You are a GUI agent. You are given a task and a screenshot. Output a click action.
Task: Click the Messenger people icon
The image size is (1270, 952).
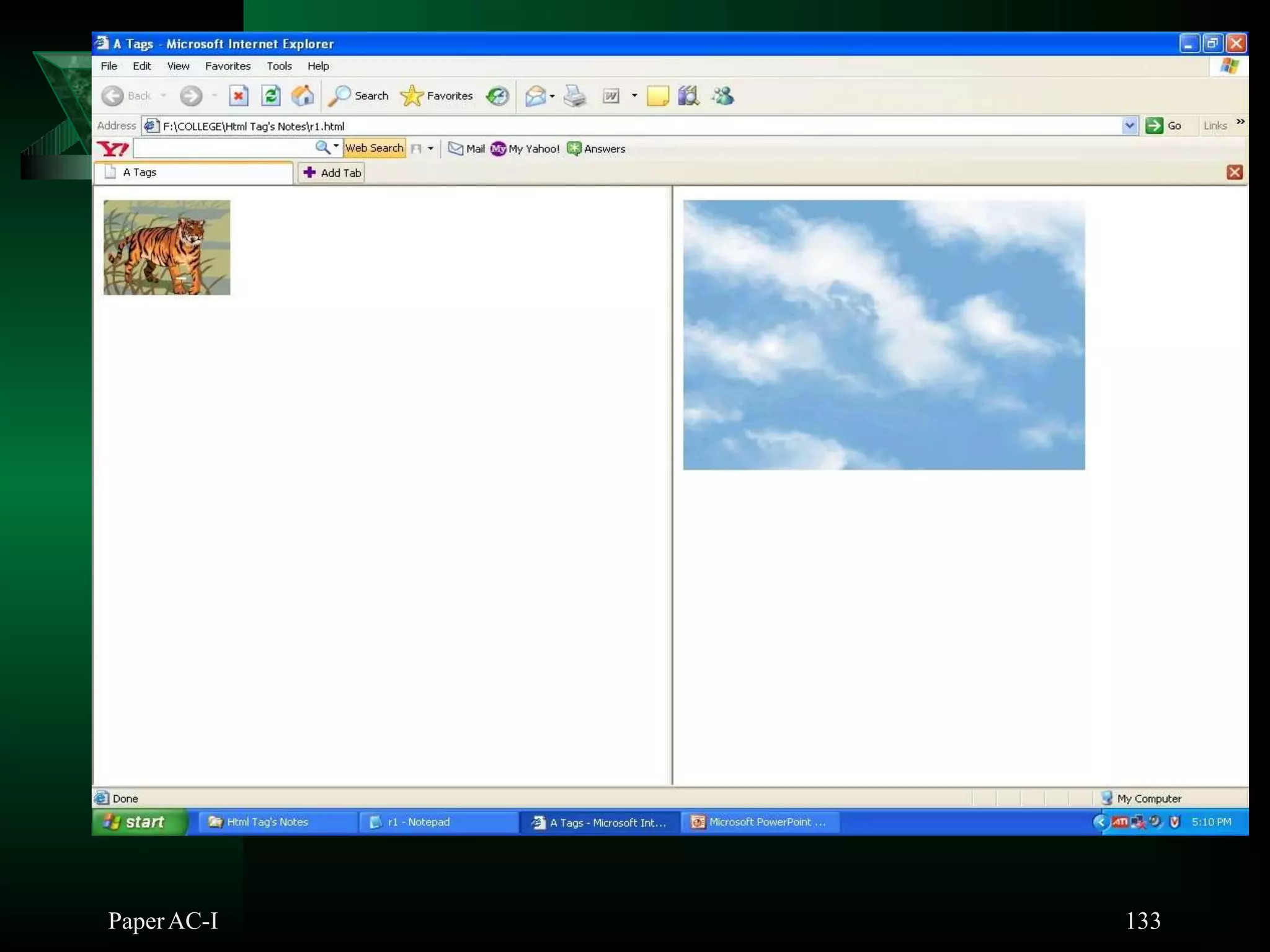coord(722,95)
